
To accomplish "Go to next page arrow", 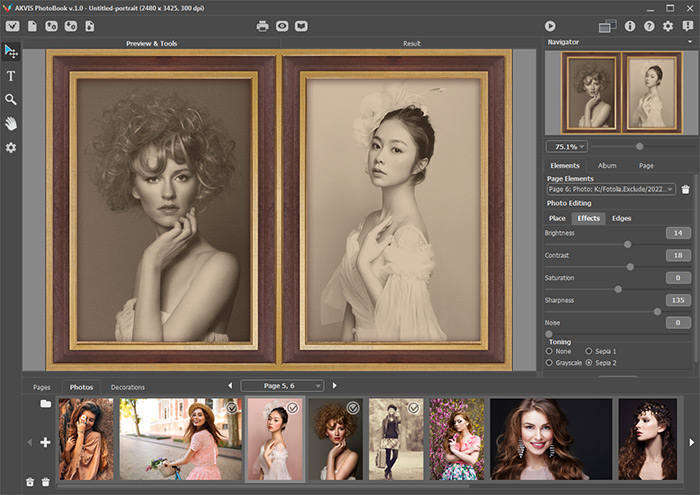I will (335, 386).
